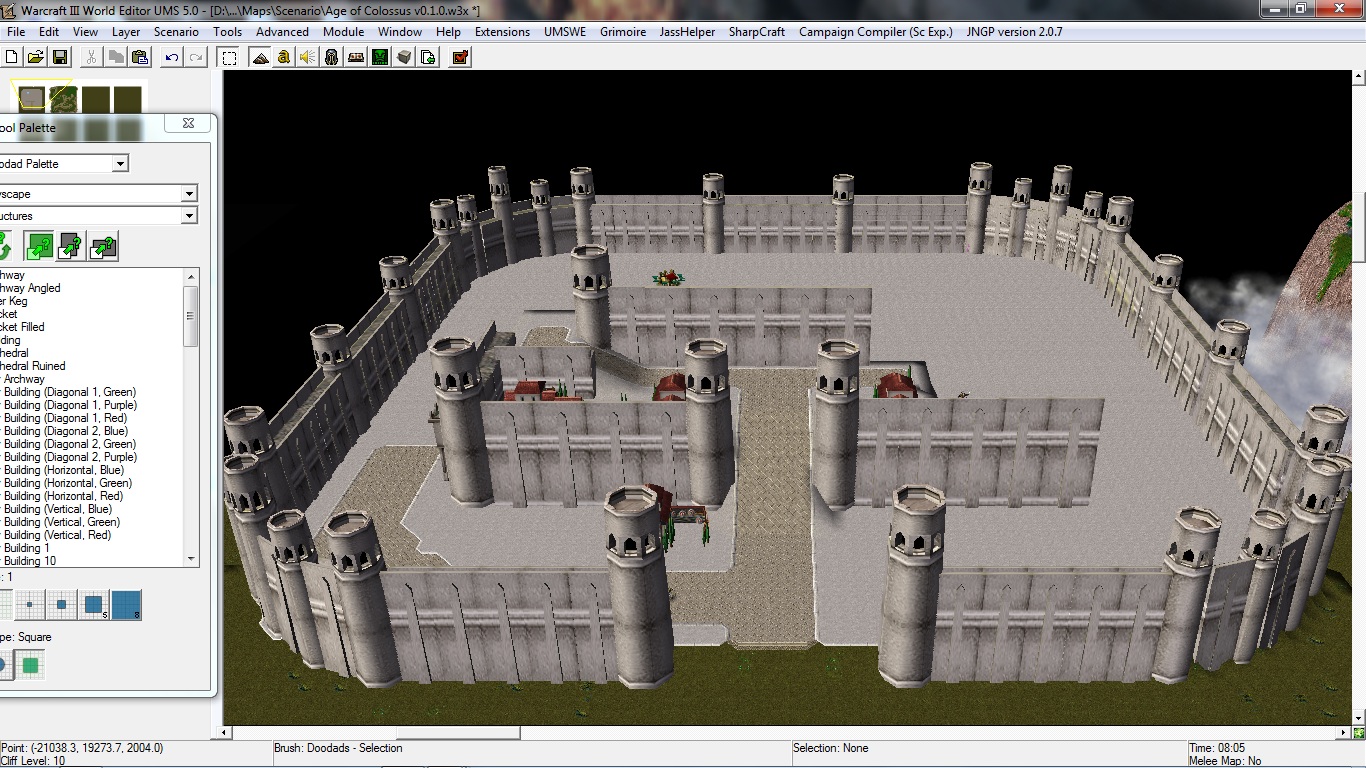The image size is (1366, 768).
Task: Activate the selection brush tool
Action: click(x=229, y=57)
